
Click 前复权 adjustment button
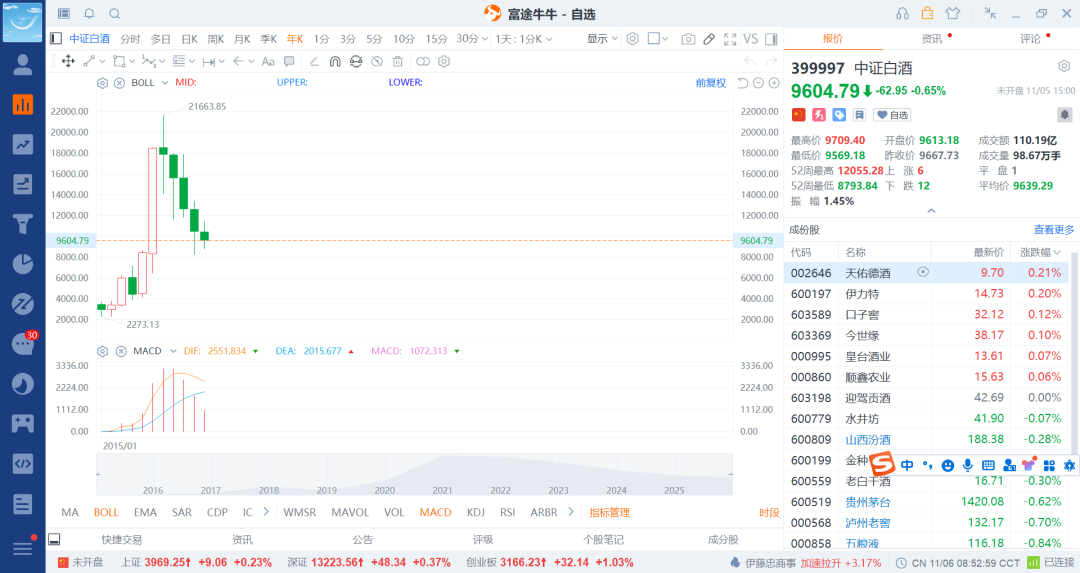711,83
